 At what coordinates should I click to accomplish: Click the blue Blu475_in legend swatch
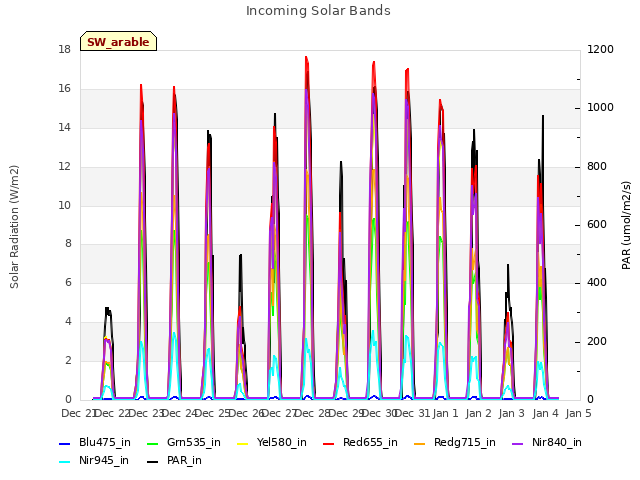click(x=65, y=444)
